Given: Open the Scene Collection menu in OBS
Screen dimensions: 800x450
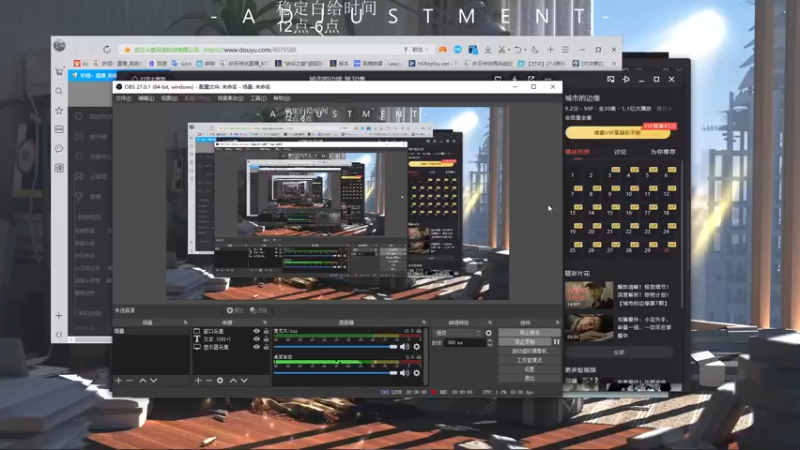Looking at the screenshot, I should [231, 98].
